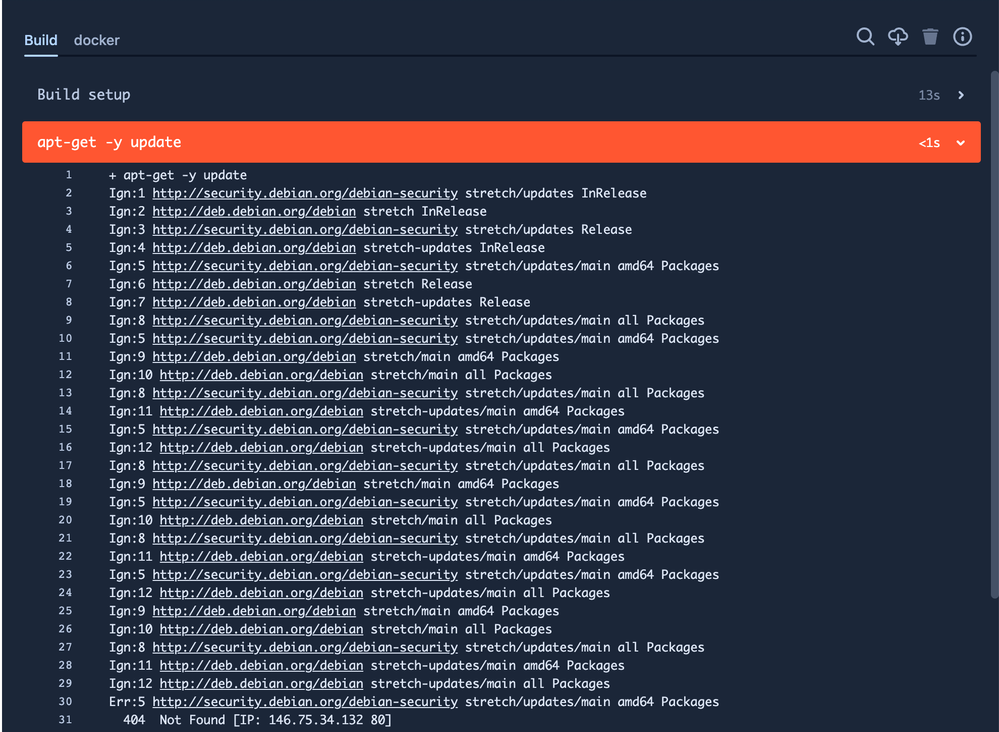Click the '+ apt-get -y update' command line

(x=178, y=175)
